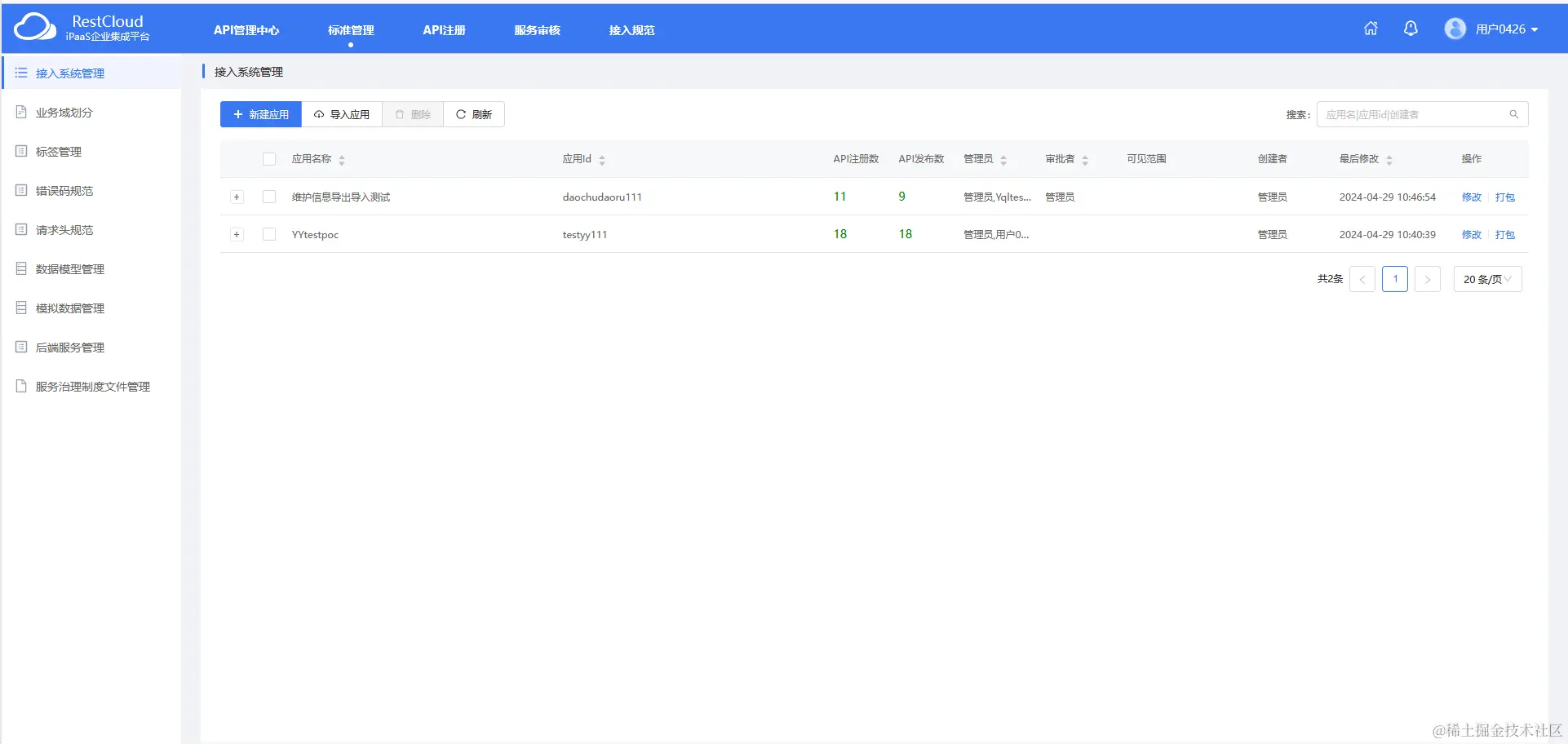The image size is (1568, 744).
Task: Click the 2024-04-29 10:40:39 timestamp
Action: point(1388,234)
